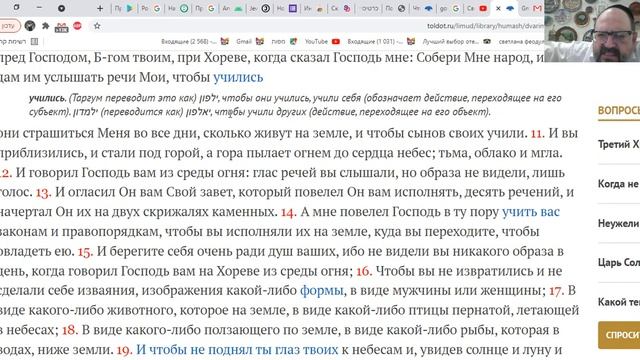This screenshot has height=360, width=640.
Task: Open the Входящие (2 568) bookmark
Action: coord(195,41)
